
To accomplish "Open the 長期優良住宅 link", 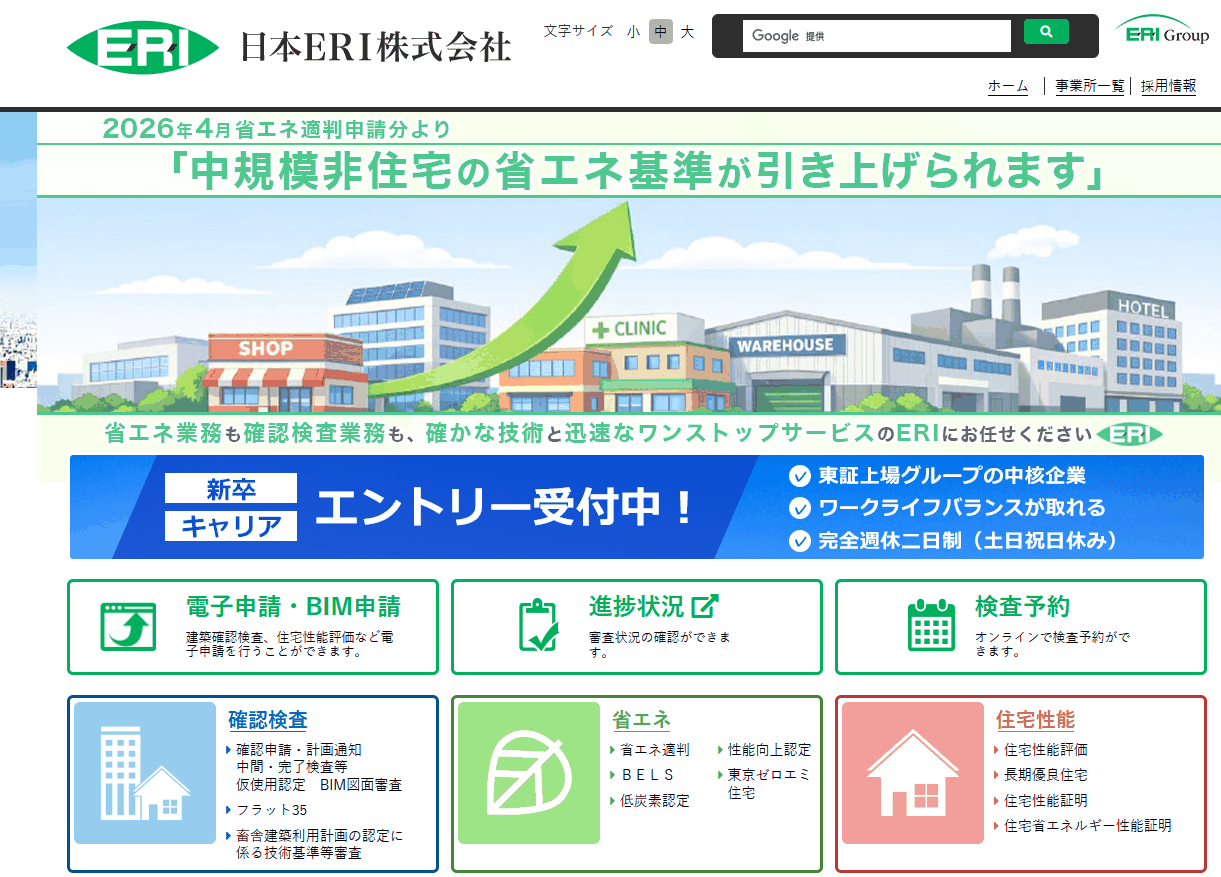I will coord(1046,775).
